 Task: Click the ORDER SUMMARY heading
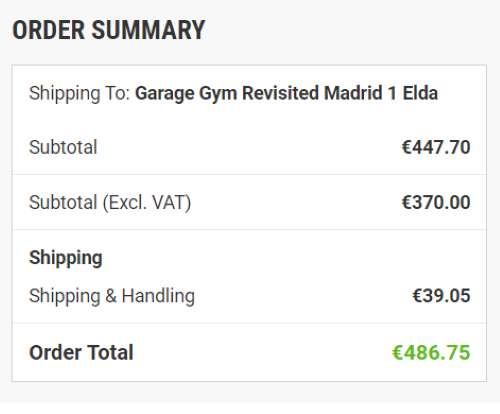[109, 30]
